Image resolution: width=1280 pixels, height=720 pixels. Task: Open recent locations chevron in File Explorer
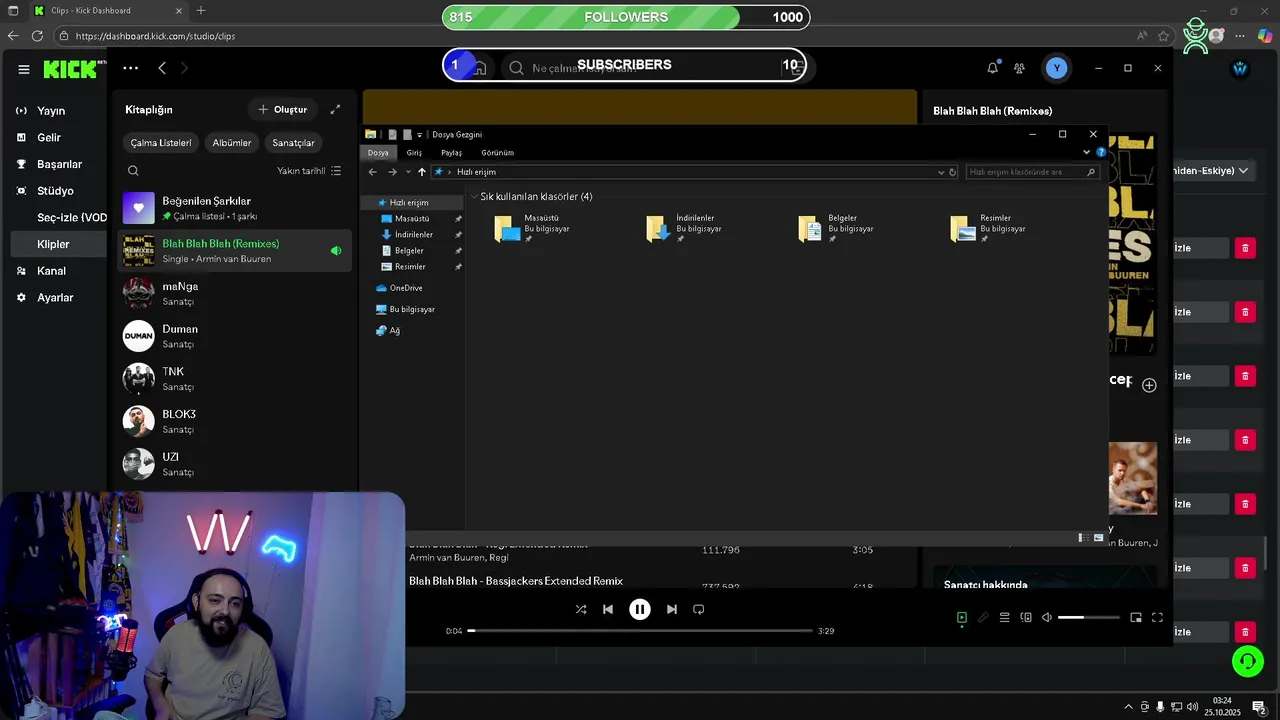coord(408,172)
